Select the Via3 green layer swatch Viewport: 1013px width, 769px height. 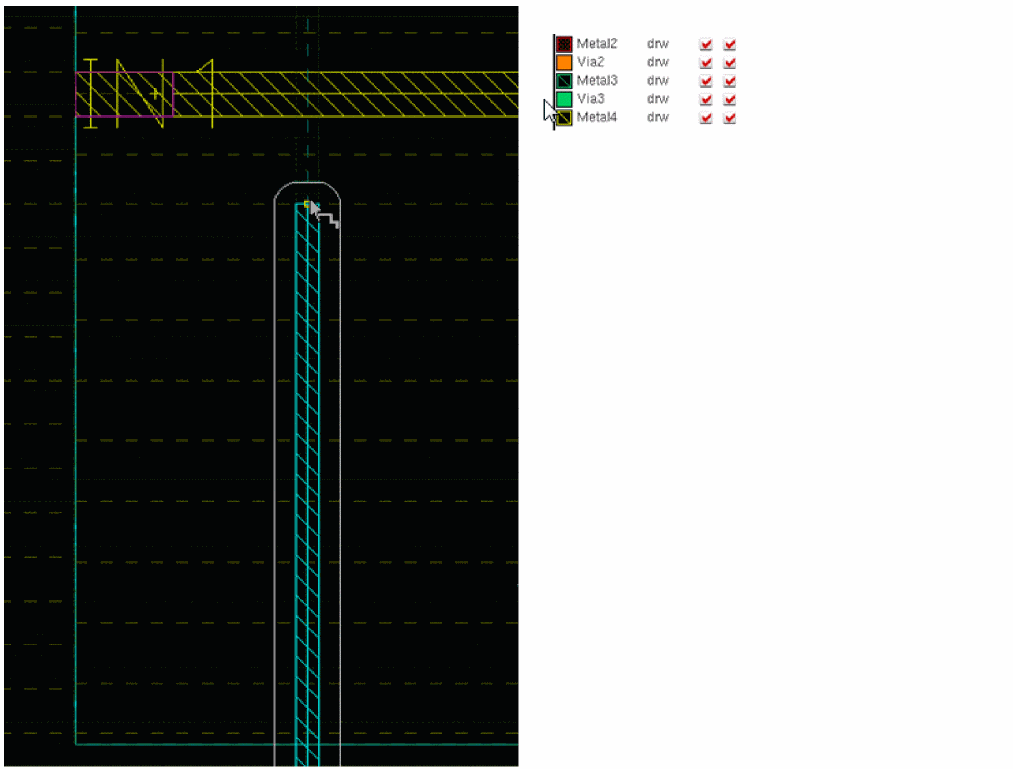coord(564,100)
